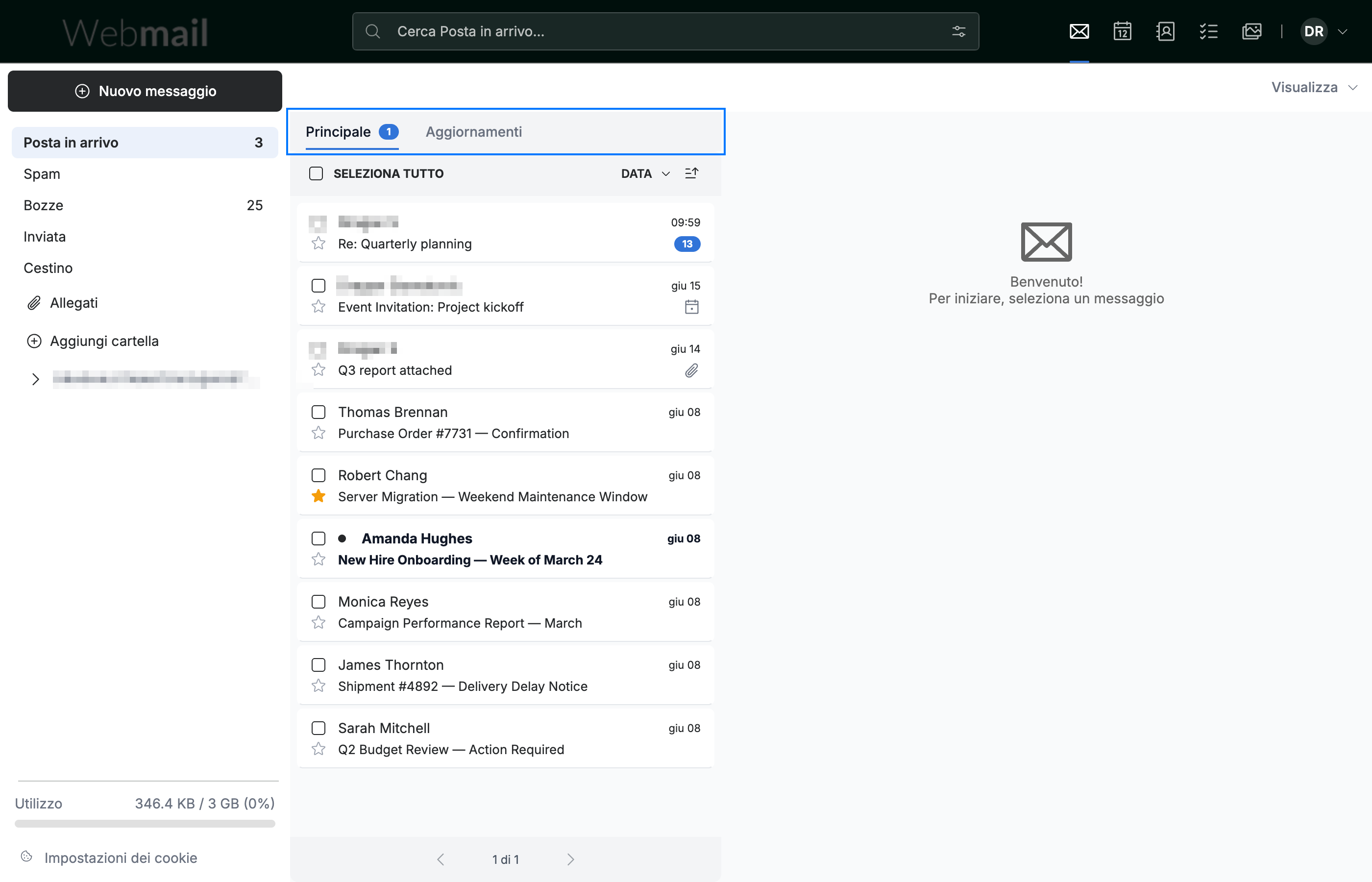This screenshot has width=1372, height=882.
Task: Star the Shipment #4892 message
Action: tap(318, 686)
